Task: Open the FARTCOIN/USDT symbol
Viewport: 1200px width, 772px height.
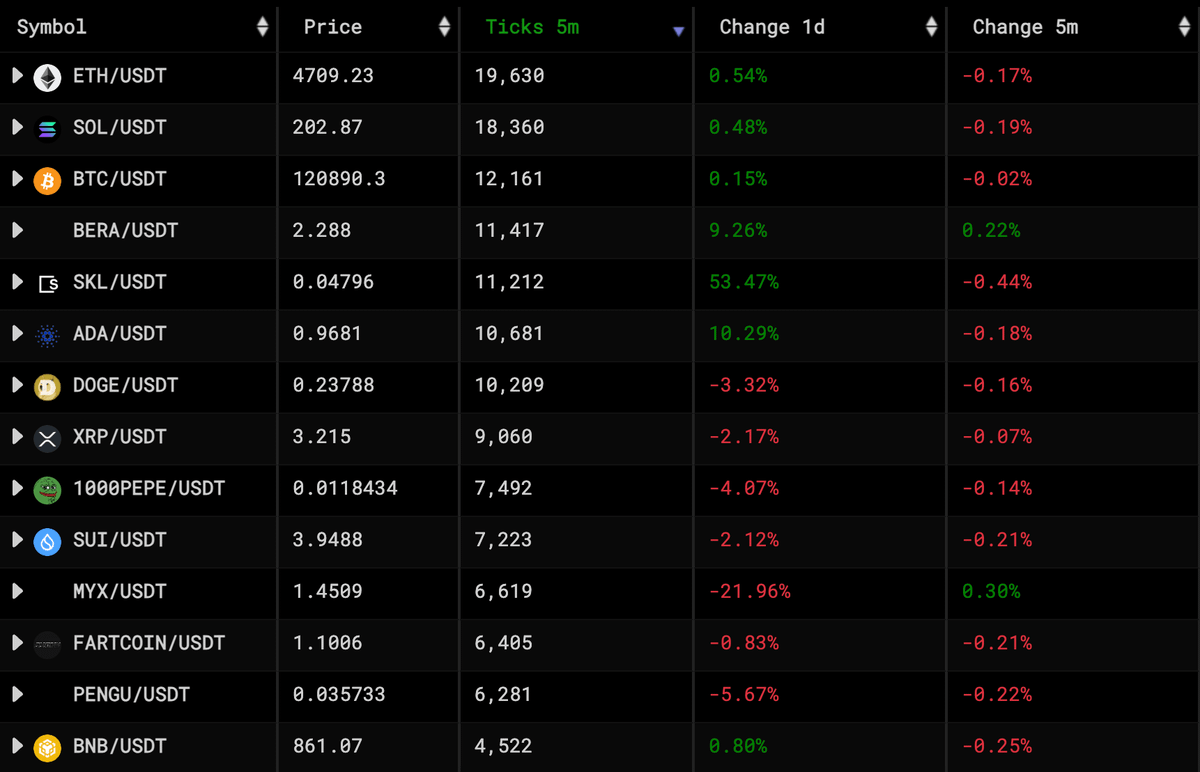Action: pyautogui.click(x=149, y=643)
